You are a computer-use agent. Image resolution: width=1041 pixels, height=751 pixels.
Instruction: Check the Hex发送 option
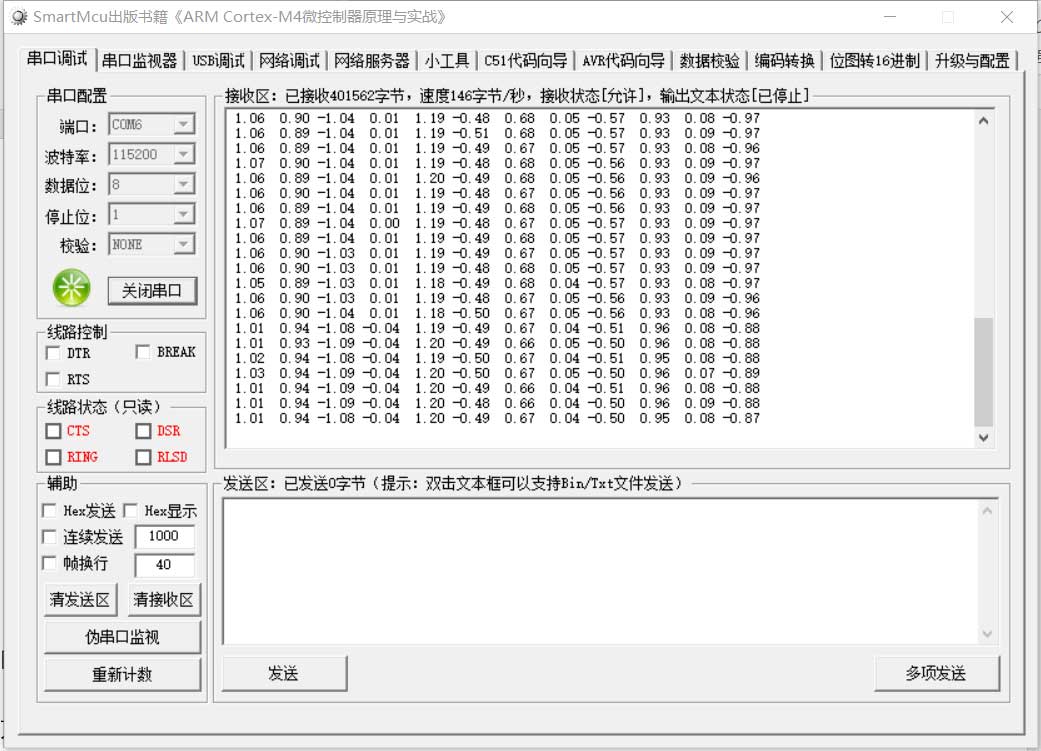[49, 511]
